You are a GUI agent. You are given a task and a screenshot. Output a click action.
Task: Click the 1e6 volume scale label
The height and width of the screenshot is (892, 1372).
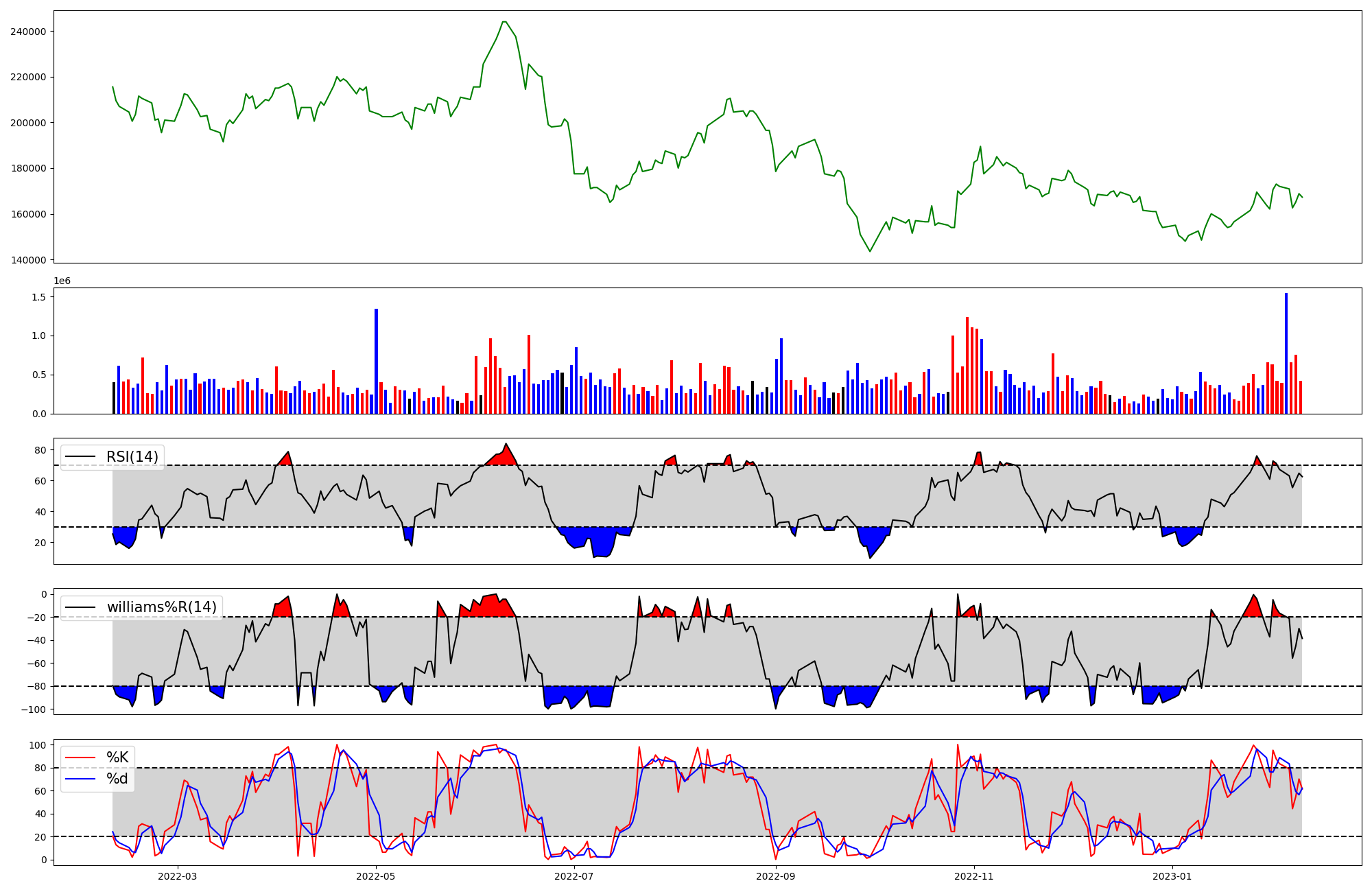click(x=62, y=281)
